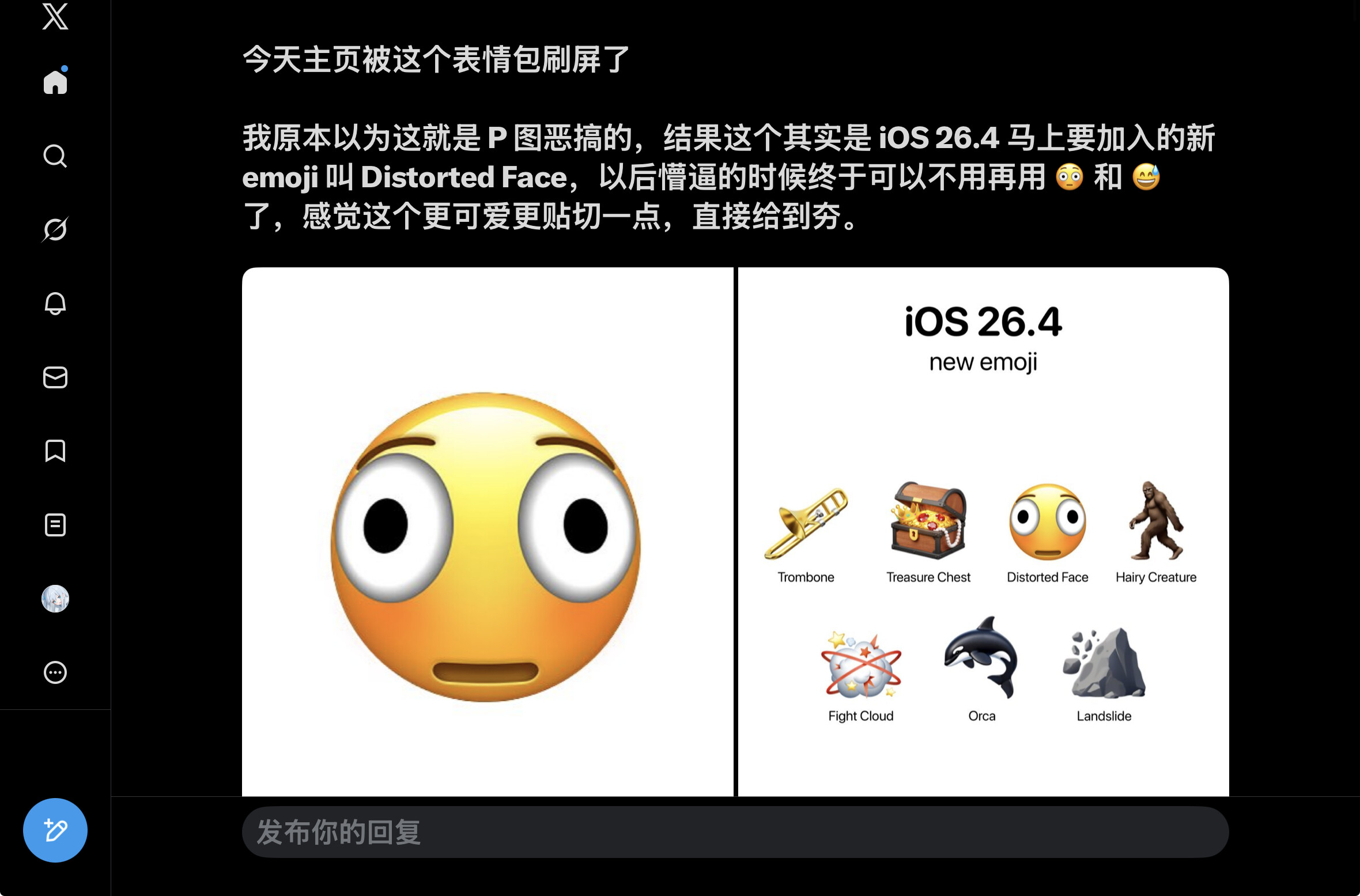Open the Home feed icon
Screen dimensions: 1360x896
click(55, 81)
